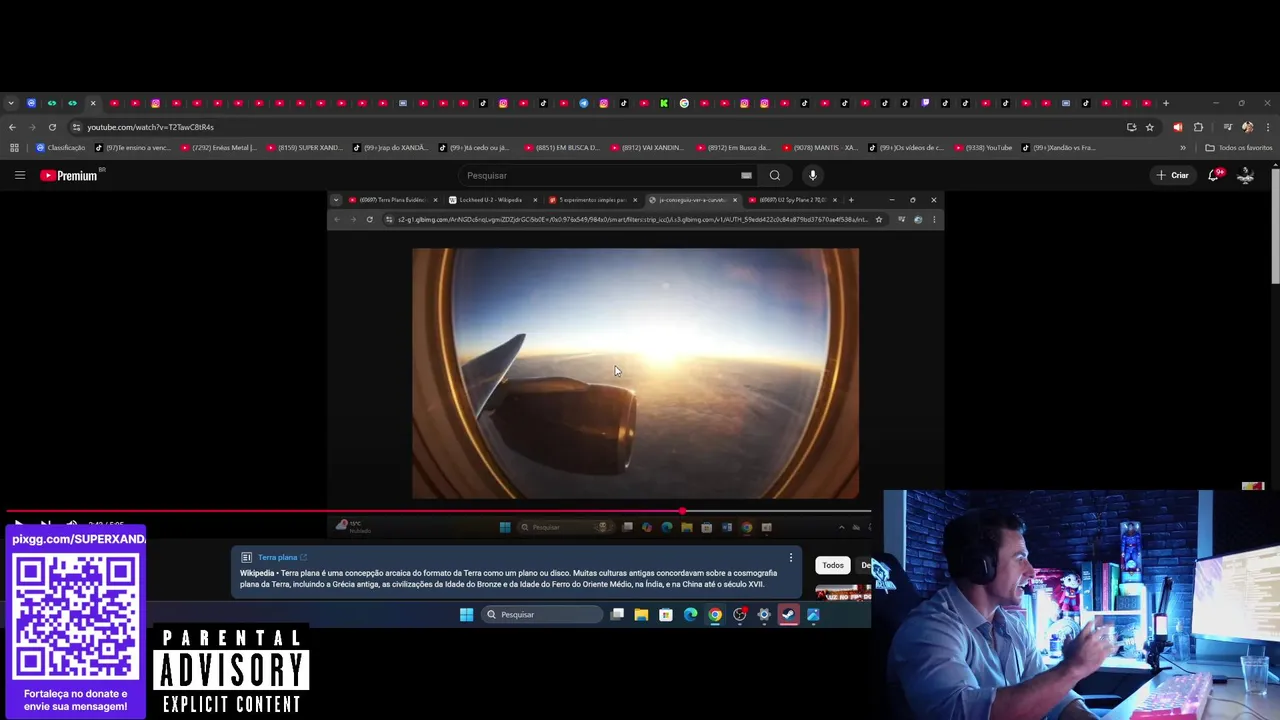View site information next to the URL
The width and height of the screenshot is (1280, 720).
pos(76,127)
